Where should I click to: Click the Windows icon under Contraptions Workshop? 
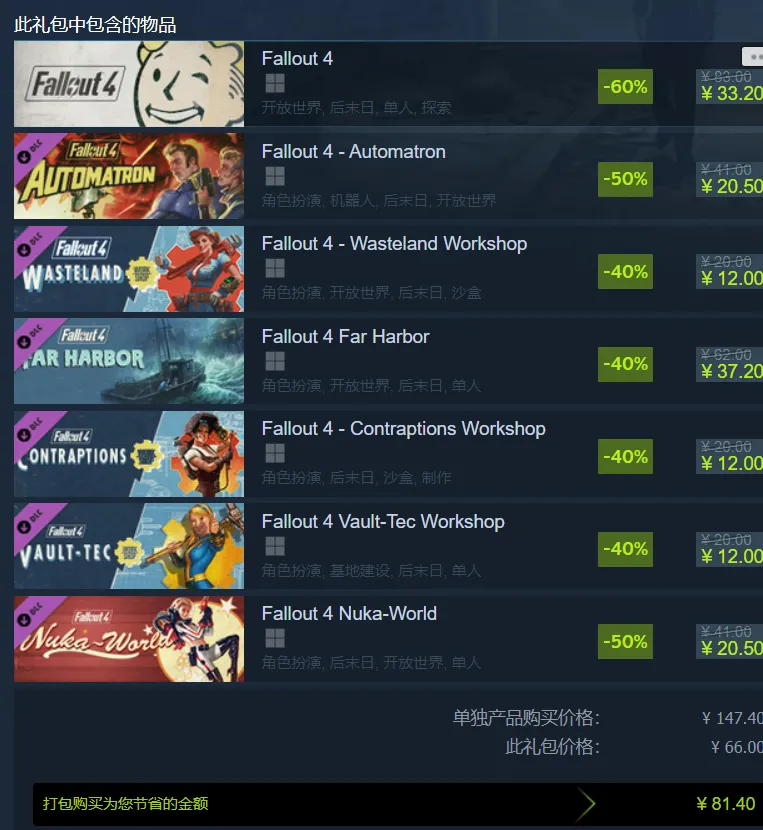275,453
